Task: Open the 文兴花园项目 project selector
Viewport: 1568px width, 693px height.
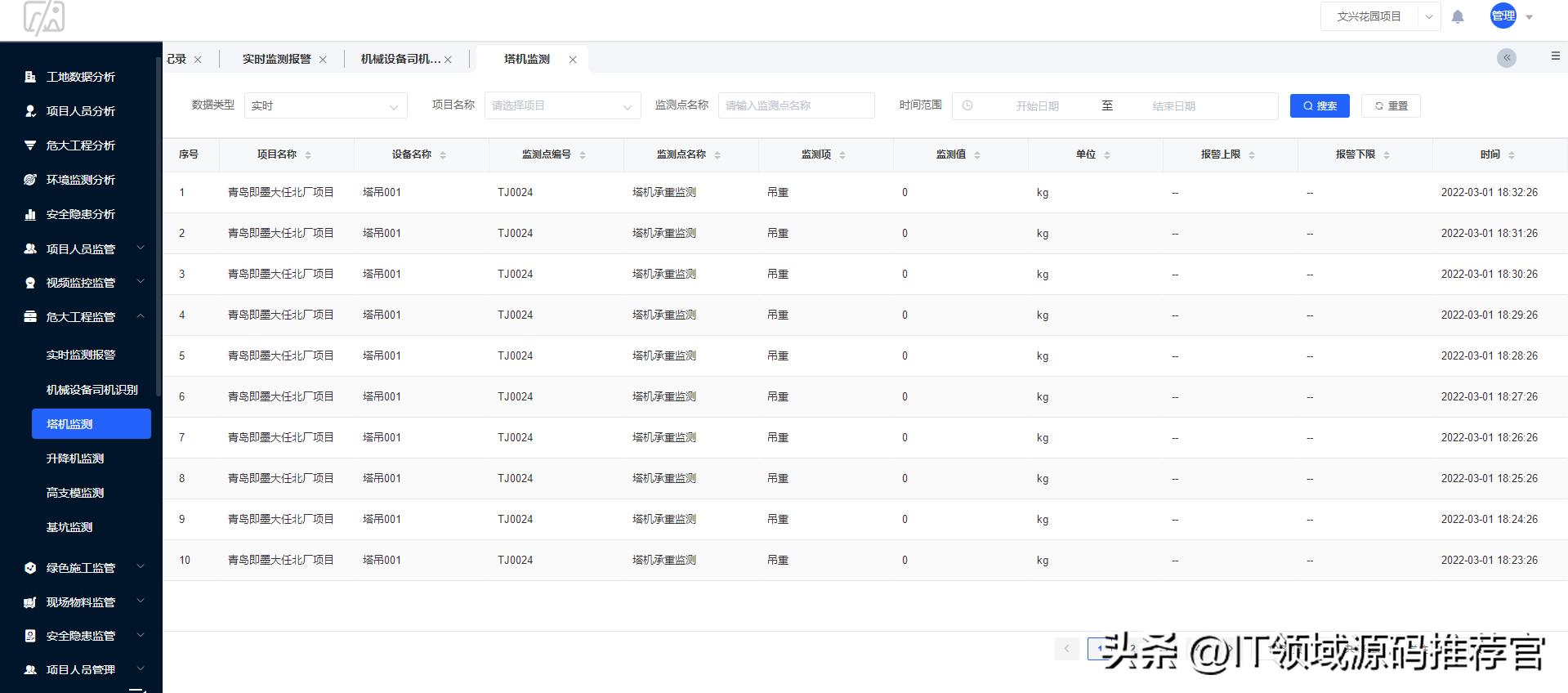Action: tap(1380, 16)
